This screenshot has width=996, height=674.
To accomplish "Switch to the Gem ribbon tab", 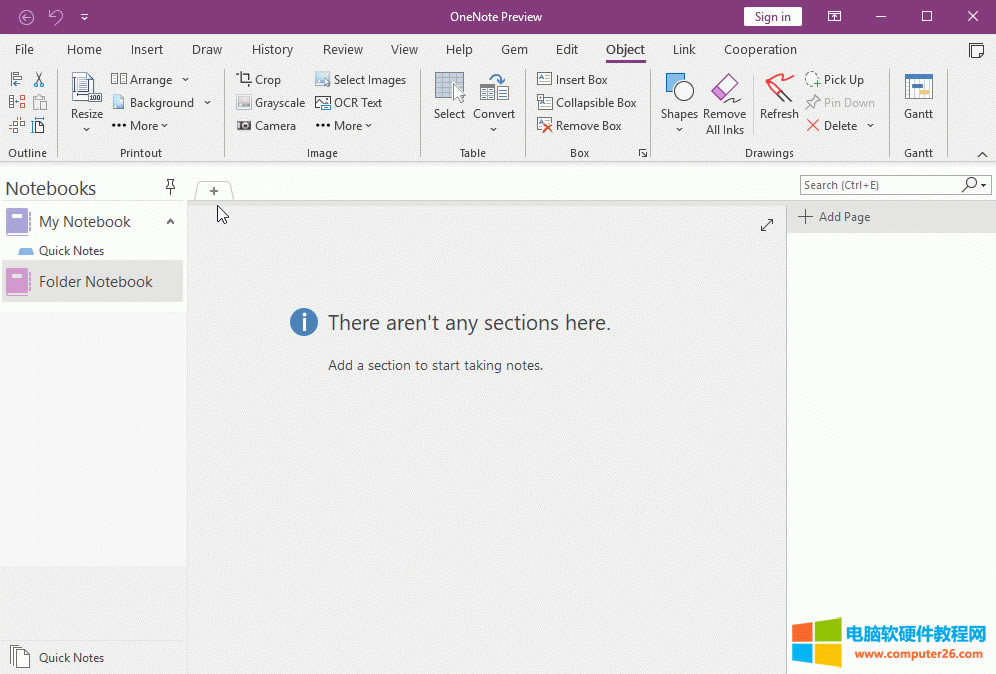I will click(x=514, y=49).
